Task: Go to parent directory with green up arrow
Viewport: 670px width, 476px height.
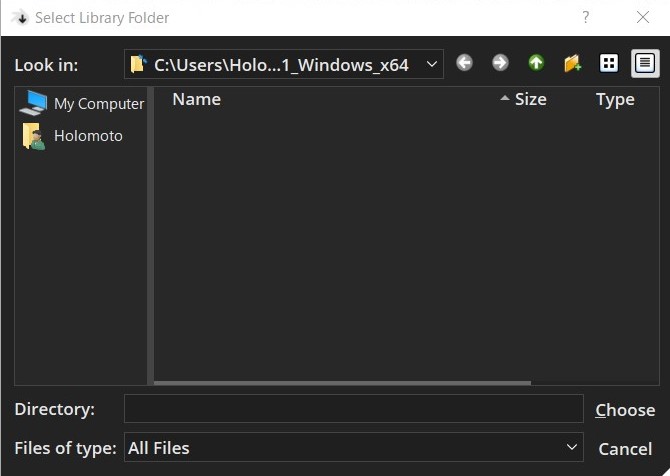Action: [x=536, y=63]
